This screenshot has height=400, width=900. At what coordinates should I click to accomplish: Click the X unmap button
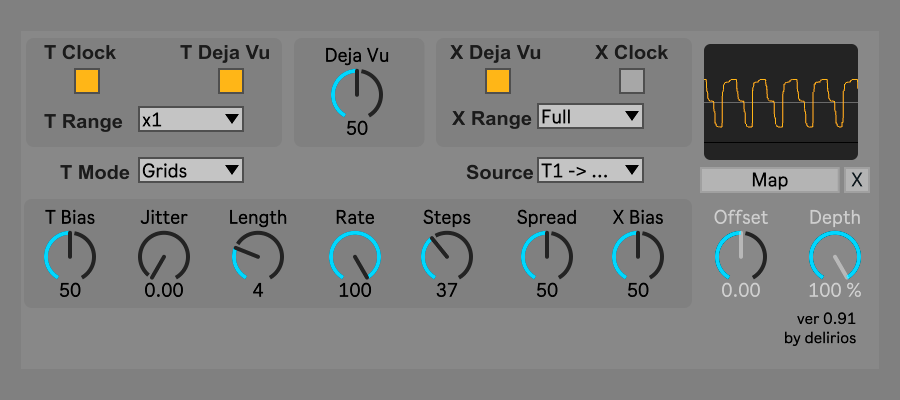(857, 180)
